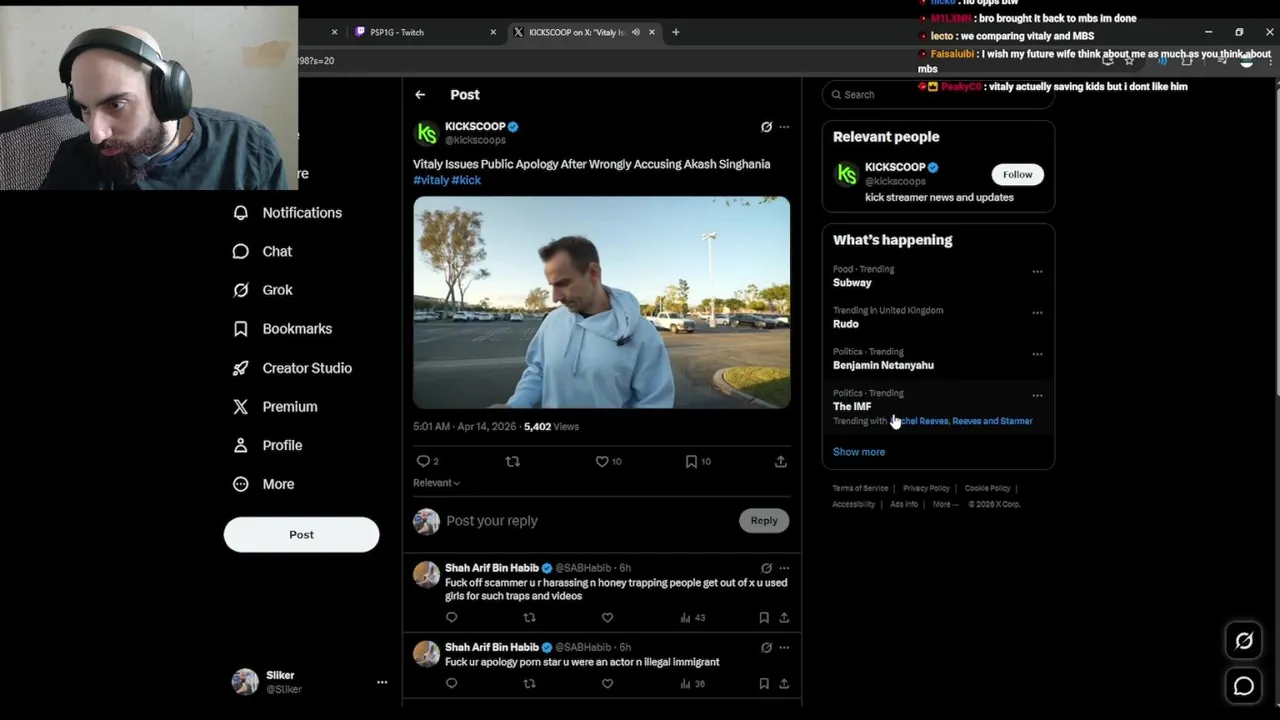Open more options on KICKSCOOP post
Viewport: 1280px width, 720px height.
784,127
